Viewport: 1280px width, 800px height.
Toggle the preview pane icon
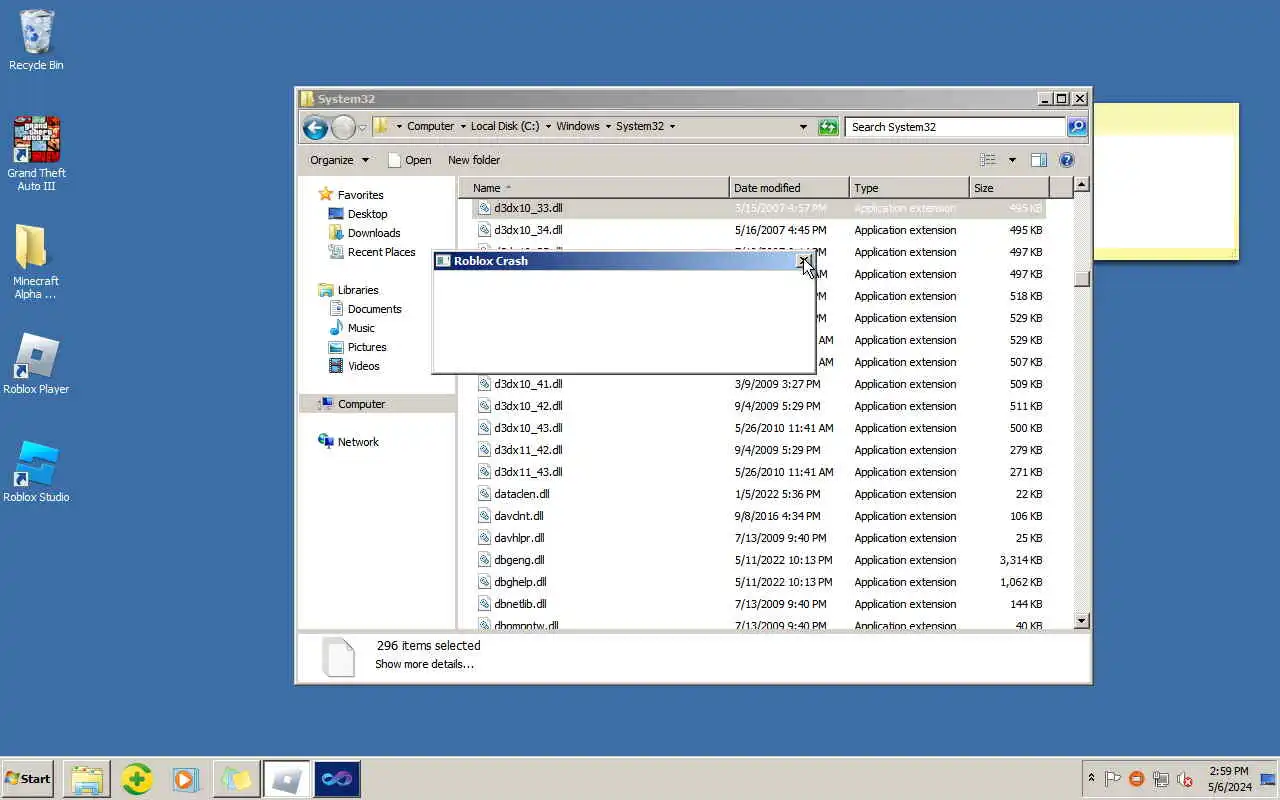[x=1038, y=160]
